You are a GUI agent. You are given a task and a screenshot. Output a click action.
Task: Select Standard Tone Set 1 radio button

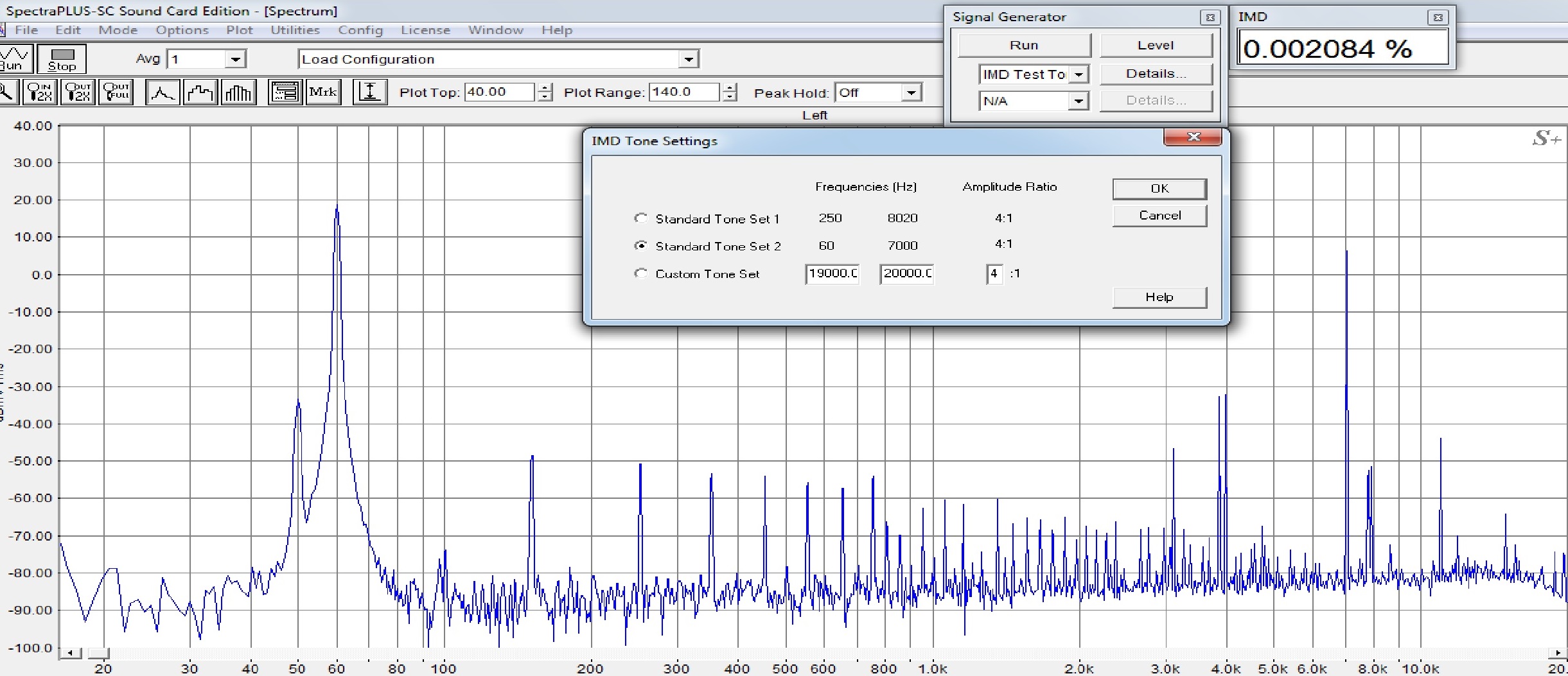click(x=640, y=218)
